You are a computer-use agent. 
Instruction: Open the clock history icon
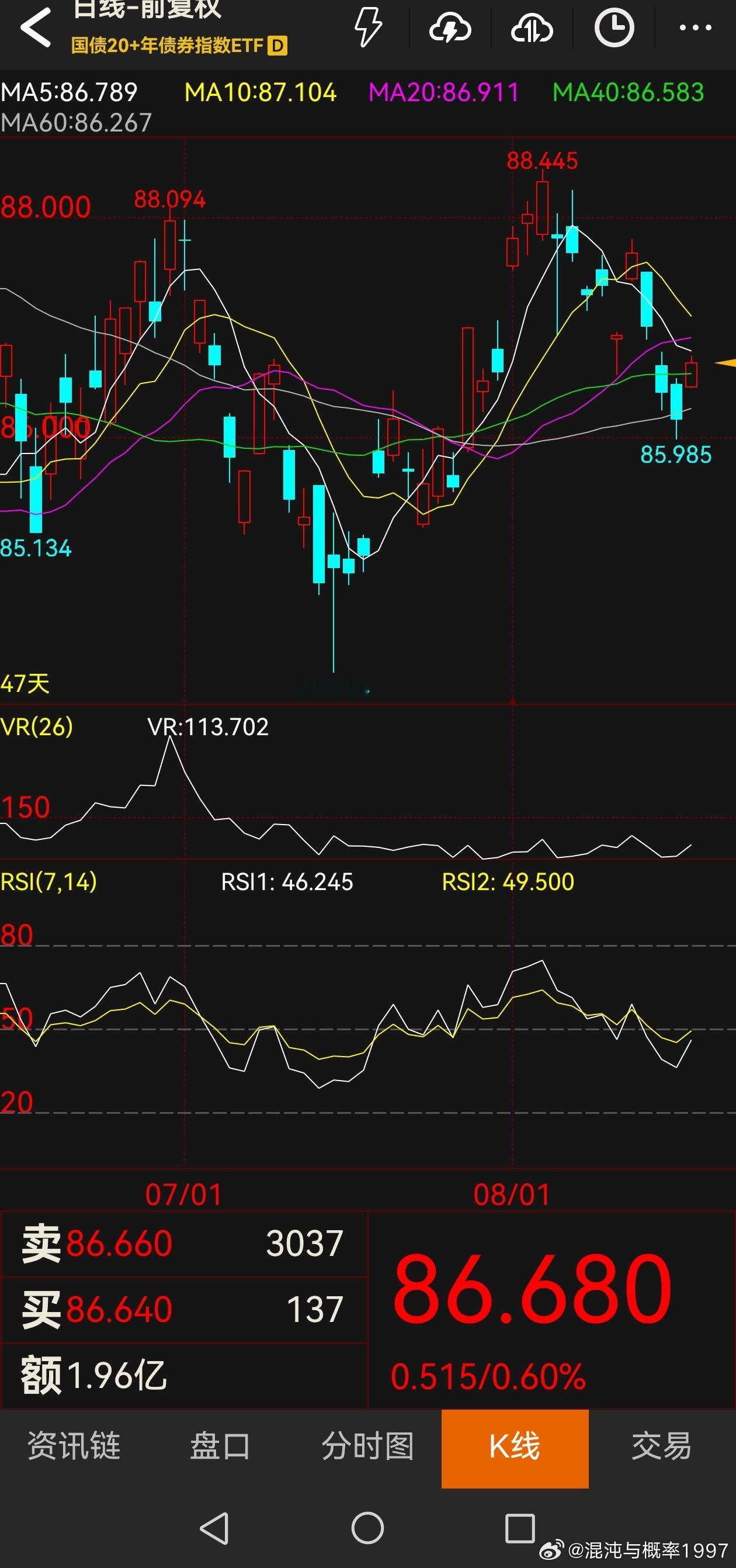tap(614, 27)
